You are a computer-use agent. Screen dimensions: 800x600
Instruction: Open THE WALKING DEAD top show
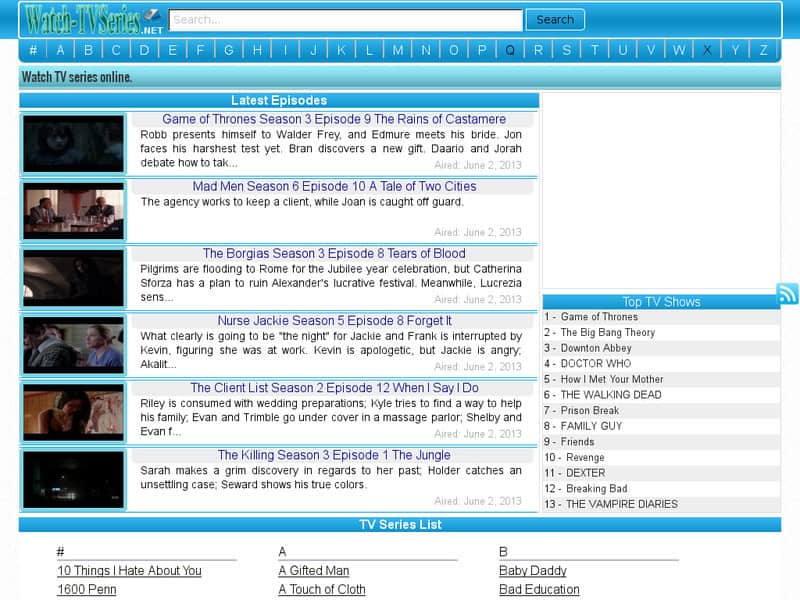pos(611,395)
